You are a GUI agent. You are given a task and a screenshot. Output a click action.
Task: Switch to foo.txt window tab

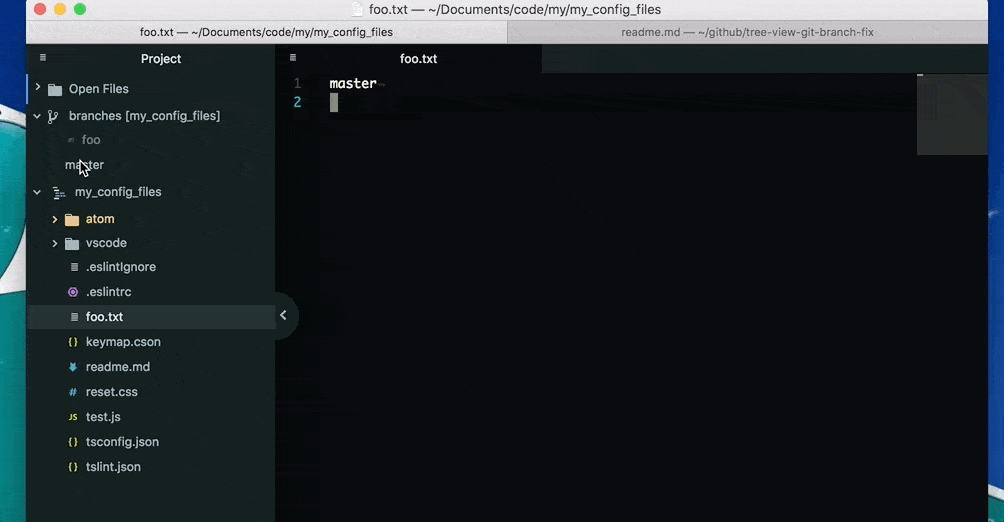tap(266, 32)
